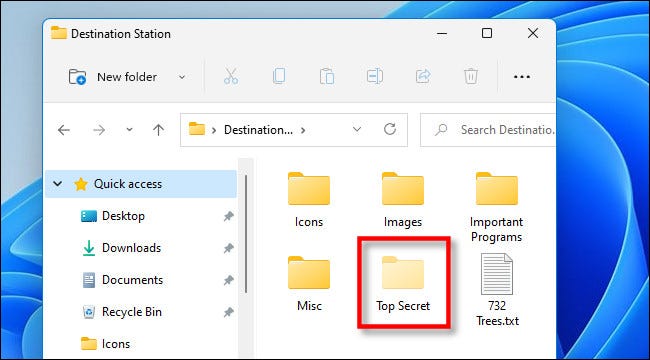The width and height of the screenshot is (650, 360).
Task: Open address bar history dropdown
Action: point(357,130)
